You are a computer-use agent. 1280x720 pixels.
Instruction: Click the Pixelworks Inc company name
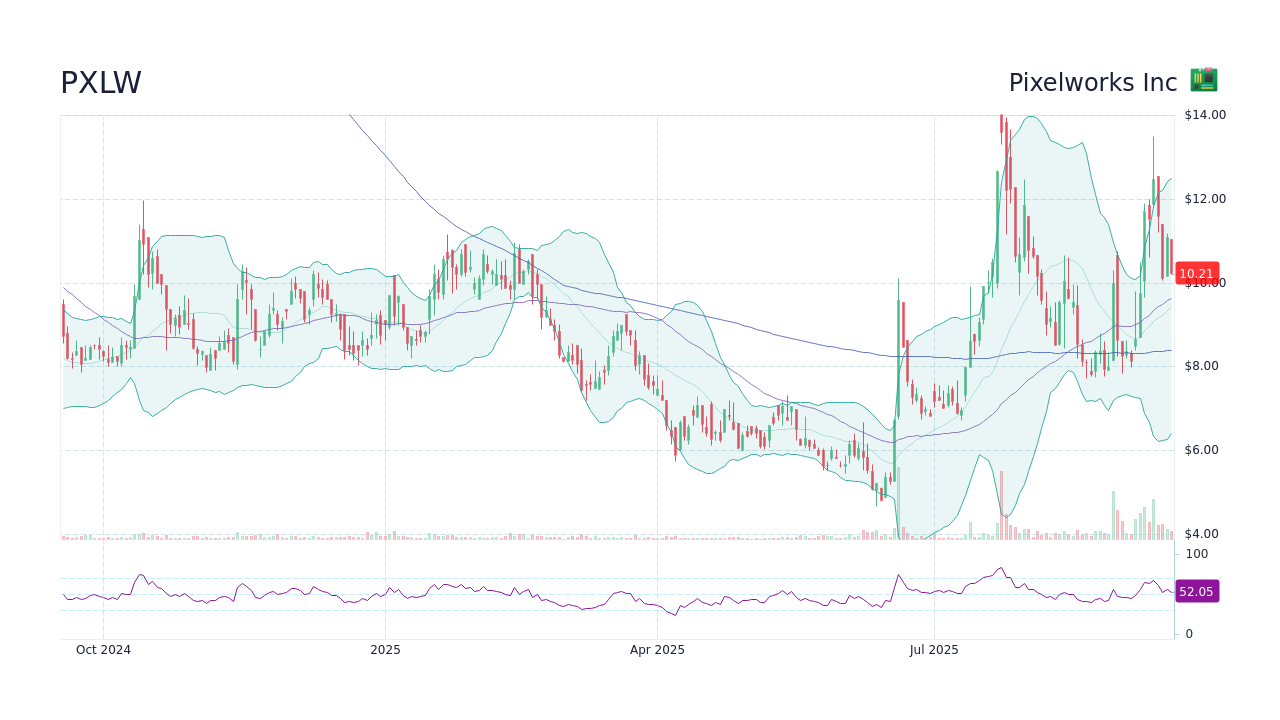pyautogui.click(x=1092, y=83)
